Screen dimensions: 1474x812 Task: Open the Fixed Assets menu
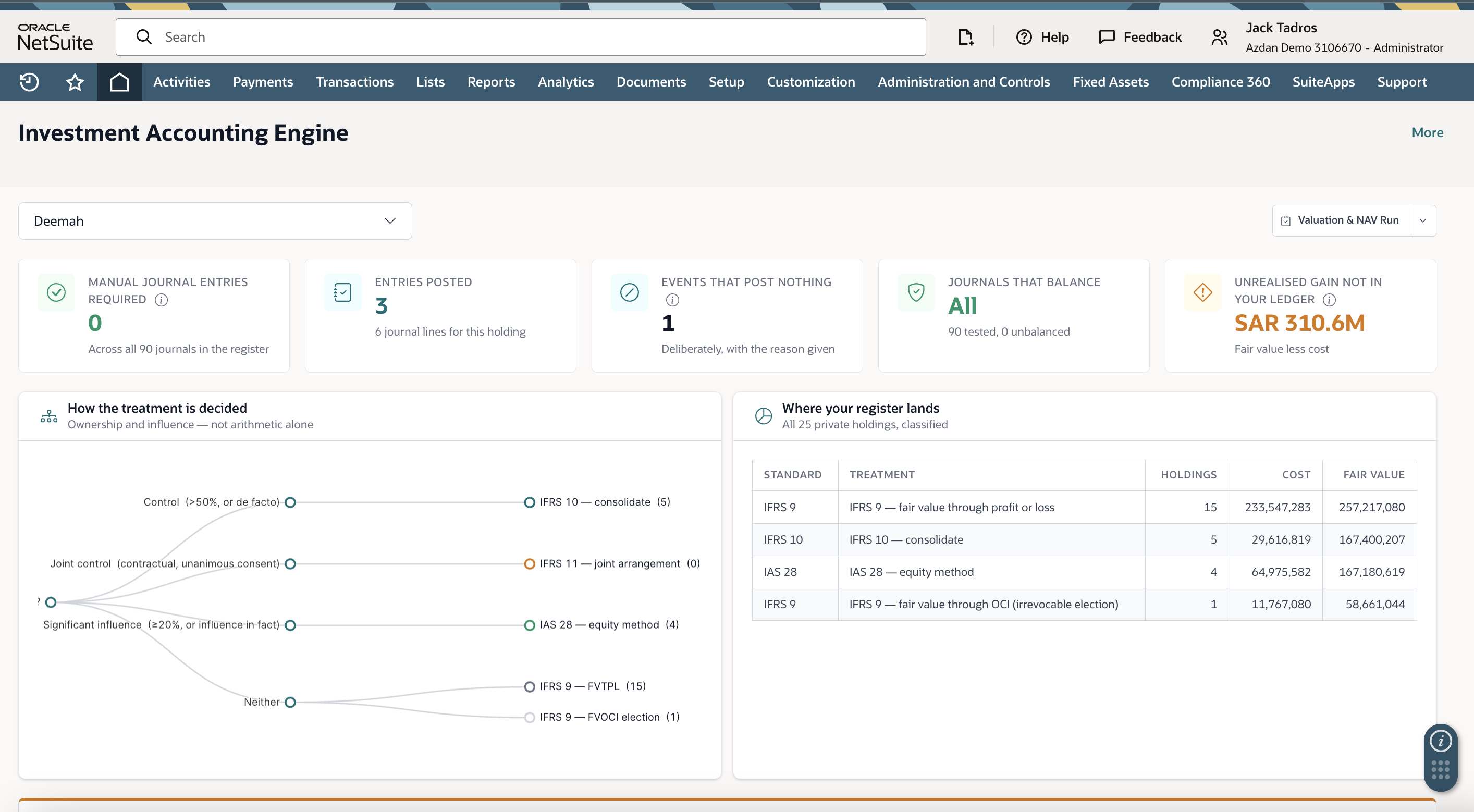(1111, 82)
